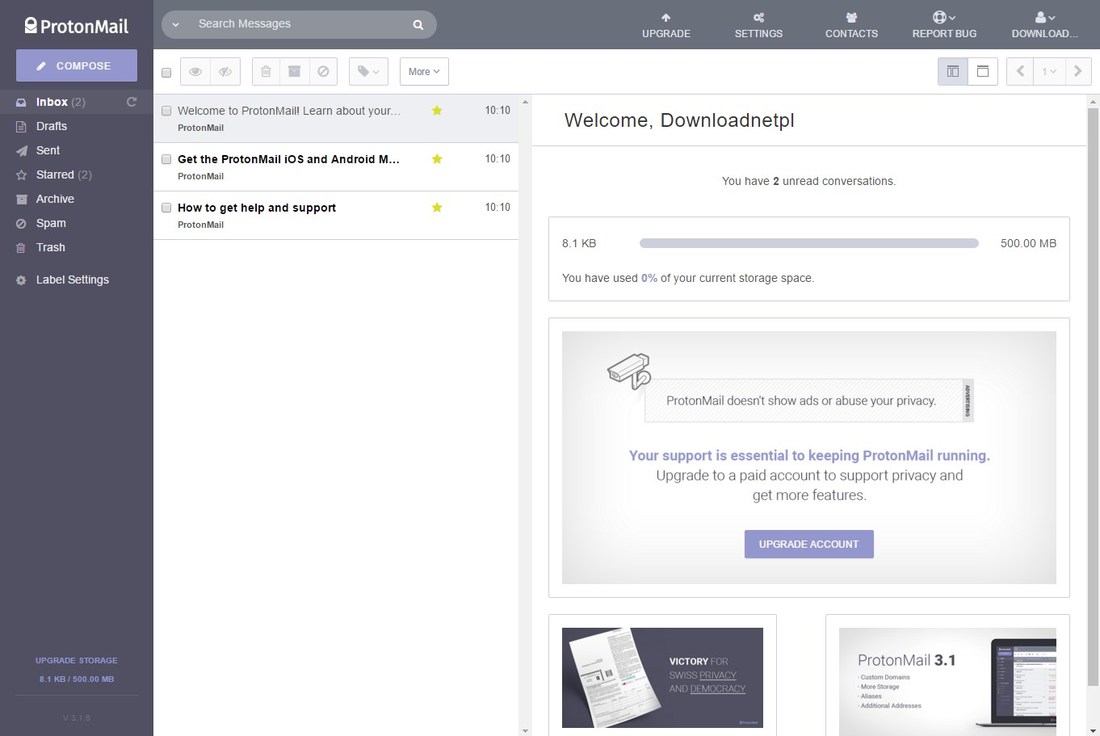Viewport: 1100px width, 736px height.
Task: Click the Archive folder icon in sidebar
Action: click(x=21, y=199)
